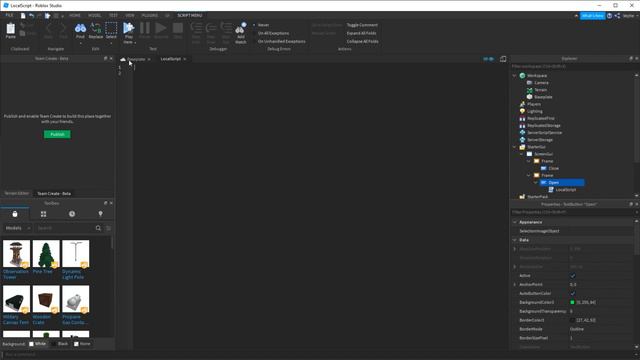Image resolution: width=640 pixels, height=360 pixels.
Task: Switch to the HOME ribbon tab
Action: click(x=75, y=16)
